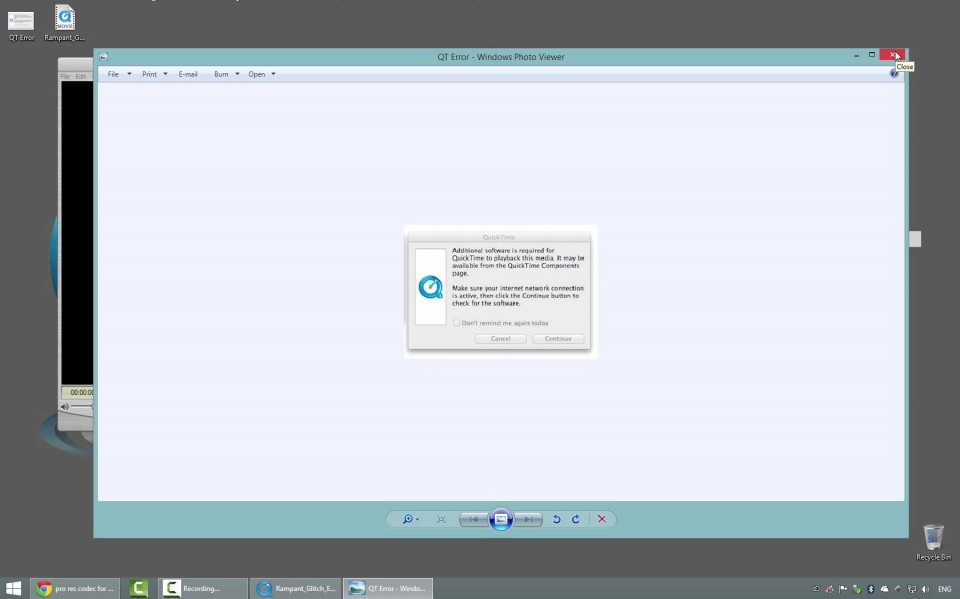The width and height of the screenshot is (960, 599).
Task: Delete the photo with the red X
Action: point(602,519)
